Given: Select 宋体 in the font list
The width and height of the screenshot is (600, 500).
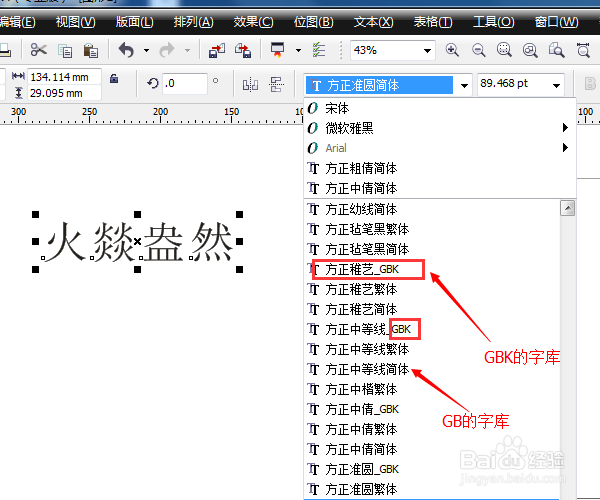Looking at the screenshot, I should click(x=440, y=108).
